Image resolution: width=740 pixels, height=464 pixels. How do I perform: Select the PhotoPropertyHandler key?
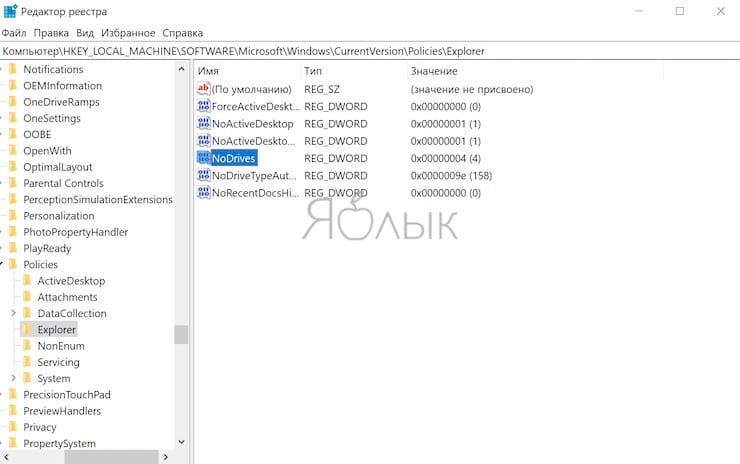(x=76, y=232)
